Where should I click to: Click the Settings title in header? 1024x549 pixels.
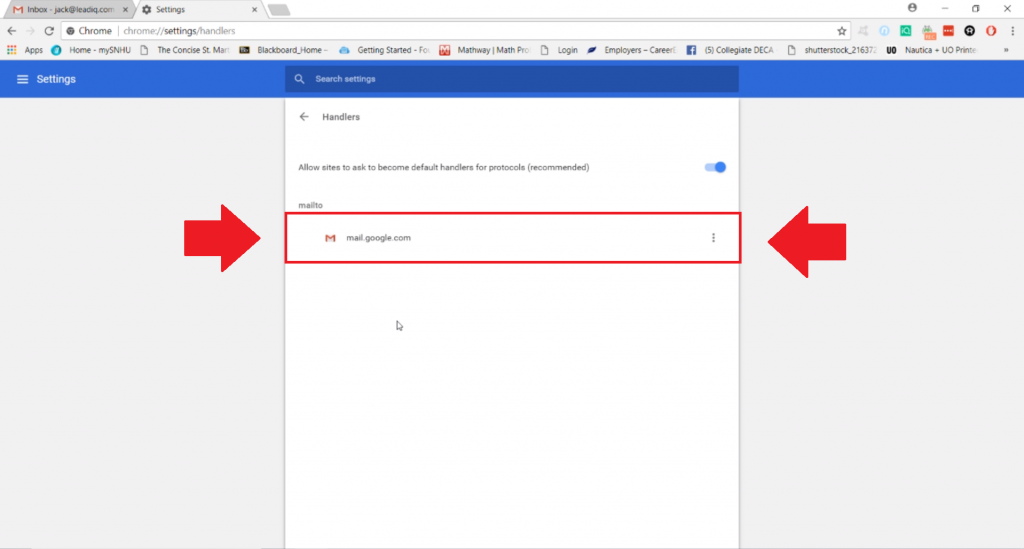tap(56, 79)
